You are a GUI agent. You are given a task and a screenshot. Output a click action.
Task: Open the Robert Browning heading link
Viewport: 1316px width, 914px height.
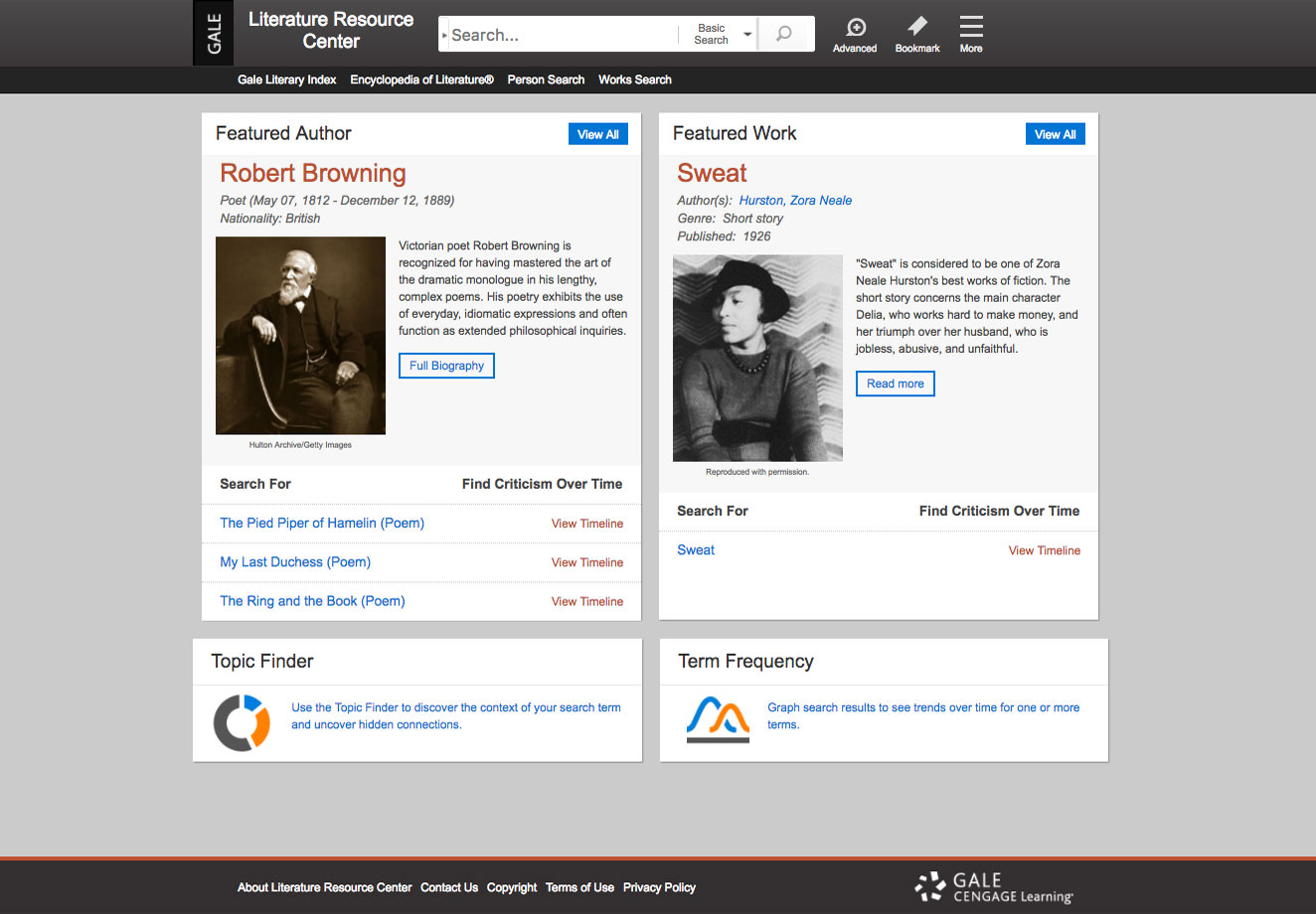[x=313, y=173]
